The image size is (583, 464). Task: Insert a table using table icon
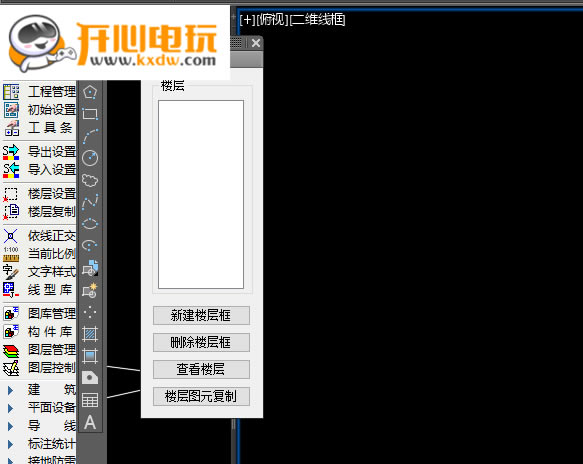(x=90, y=400)
